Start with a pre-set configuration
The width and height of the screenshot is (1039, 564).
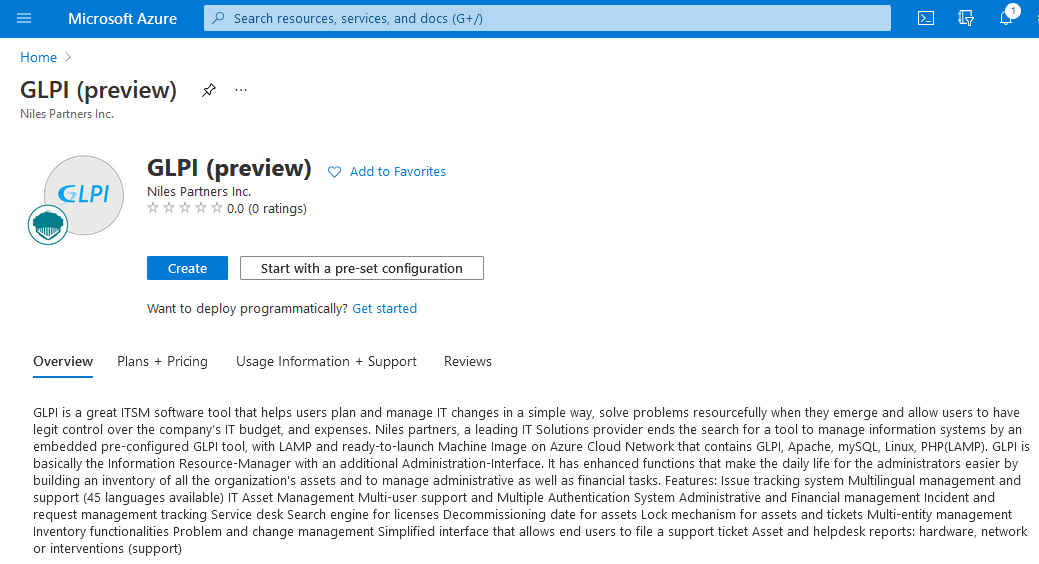click(x=361, y=268)
